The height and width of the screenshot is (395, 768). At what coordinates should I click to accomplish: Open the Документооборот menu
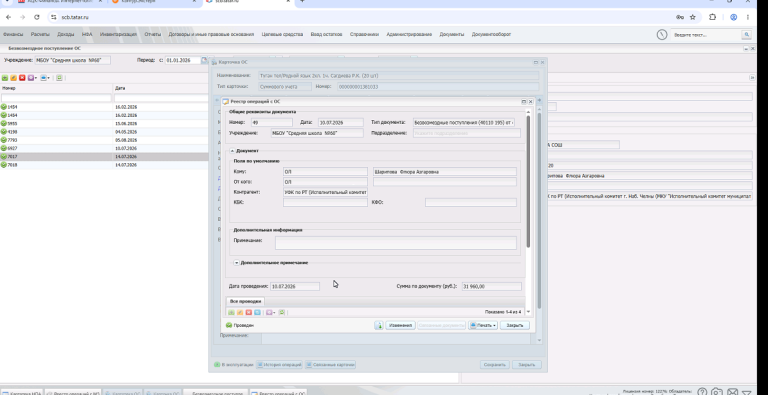click(491, 35)
